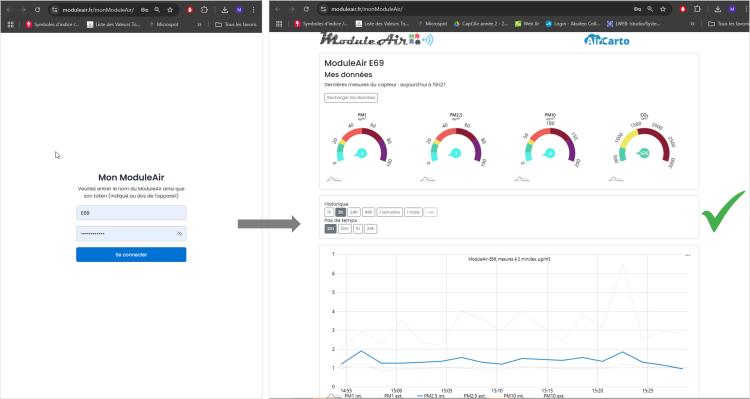
Task: Click the ModuleAir logo
Action: click(376, 39)
